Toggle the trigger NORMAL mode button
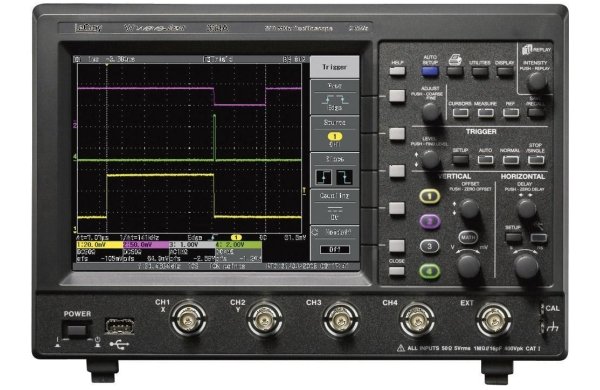 point(510,160)
